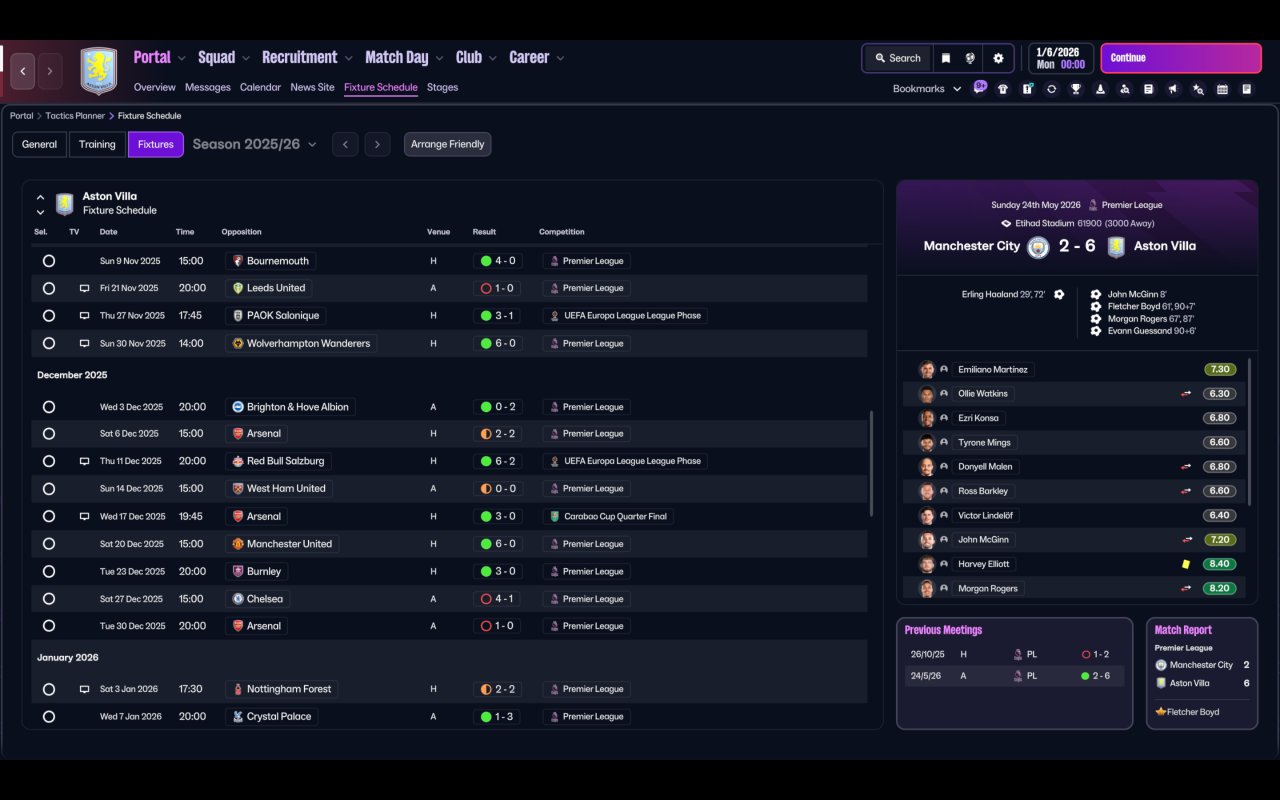Click the people search icon in bookmarks bar

(1125, 89)
